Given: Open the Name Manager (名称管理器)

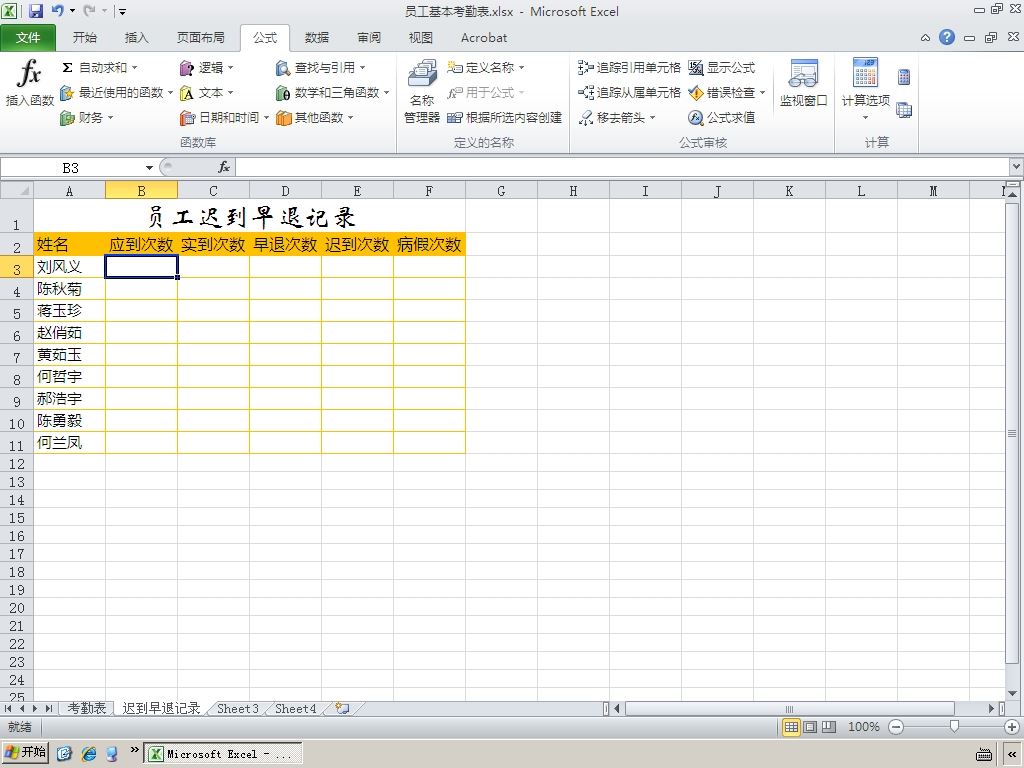Looking at the screenshot, I should point(422,91).
